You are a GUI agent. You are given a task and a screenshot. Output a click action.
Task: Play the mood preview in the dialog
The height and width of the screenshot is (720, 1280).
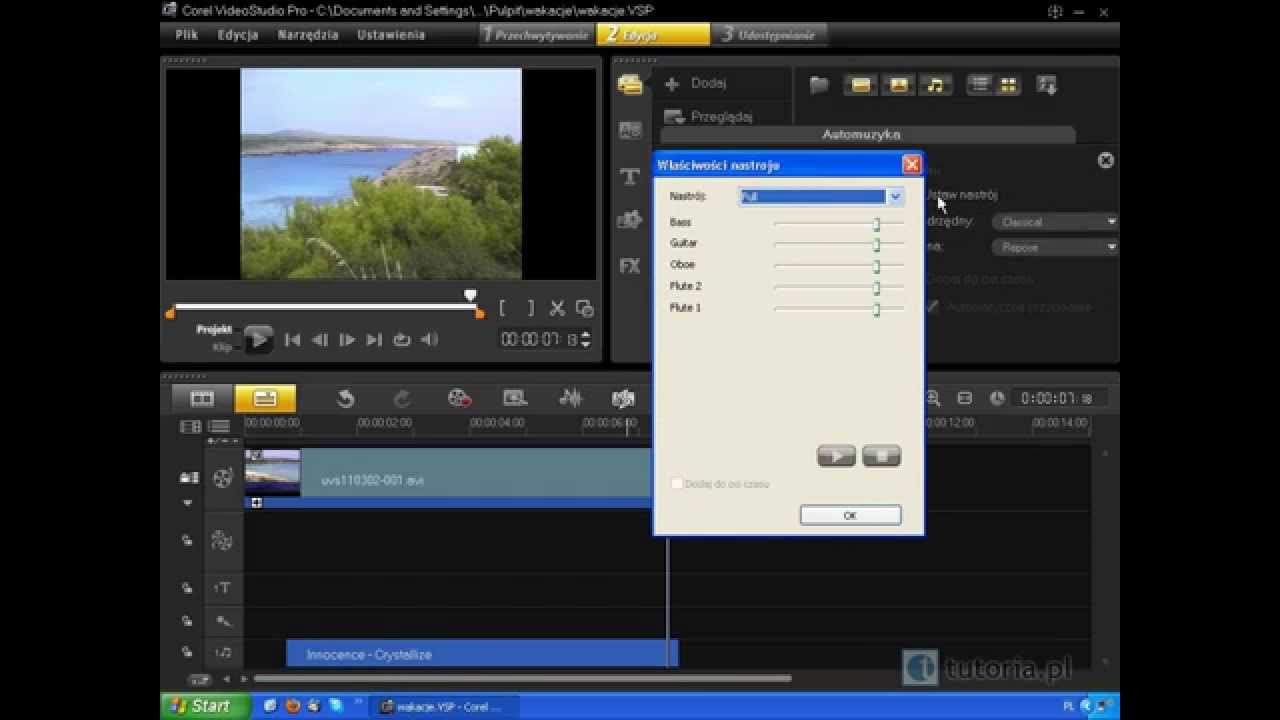[x=836, y=456]
